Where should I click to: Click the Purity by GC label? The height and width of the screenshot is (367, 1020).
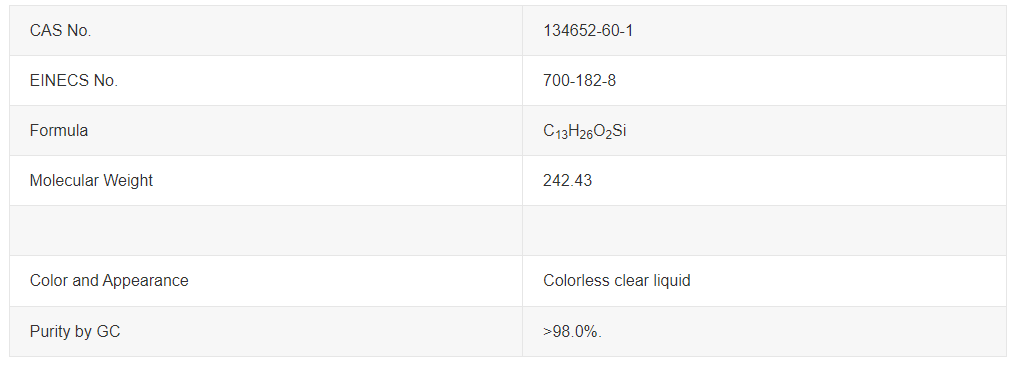(x=75, y=331)
